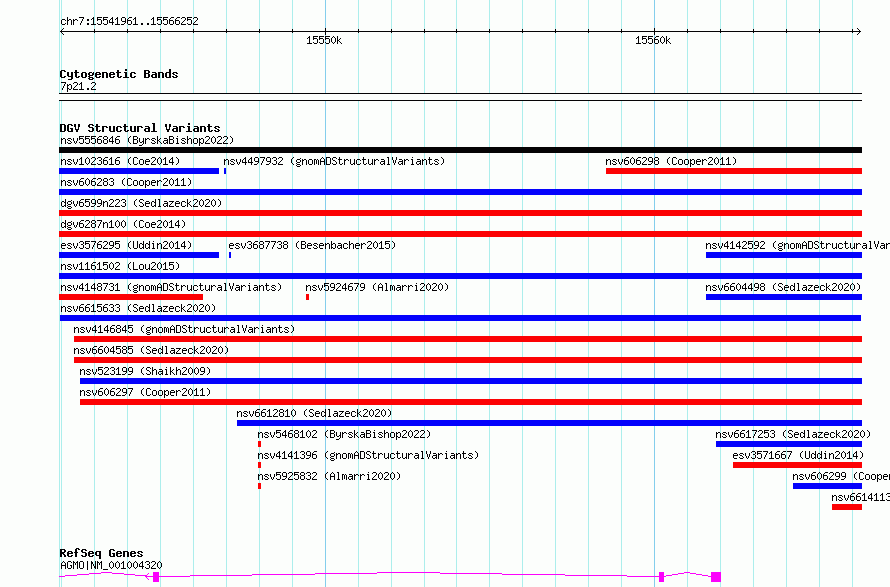Viewport: 890px width, 587px height.
Task: Click the nsv4148731 gnomAD red bar
Action: 131,297
